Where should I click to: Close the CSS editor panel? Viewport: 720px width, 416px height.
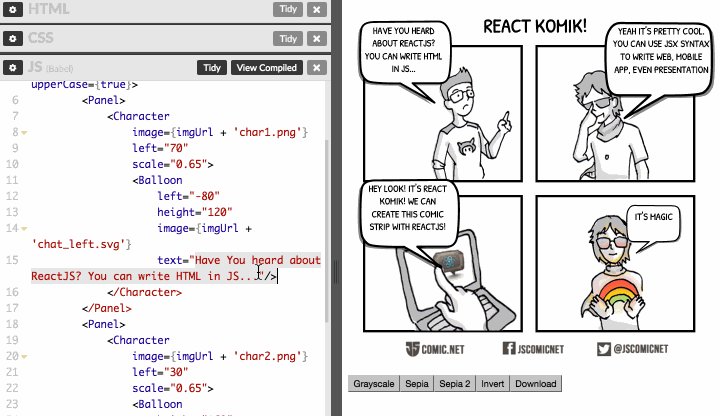[x=316, y=39]
